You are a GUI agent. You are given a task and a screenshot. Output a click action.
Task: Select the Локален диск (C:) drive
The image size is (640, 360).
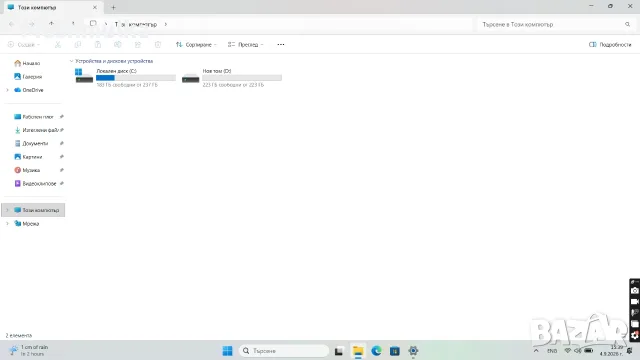coord(125,78)
